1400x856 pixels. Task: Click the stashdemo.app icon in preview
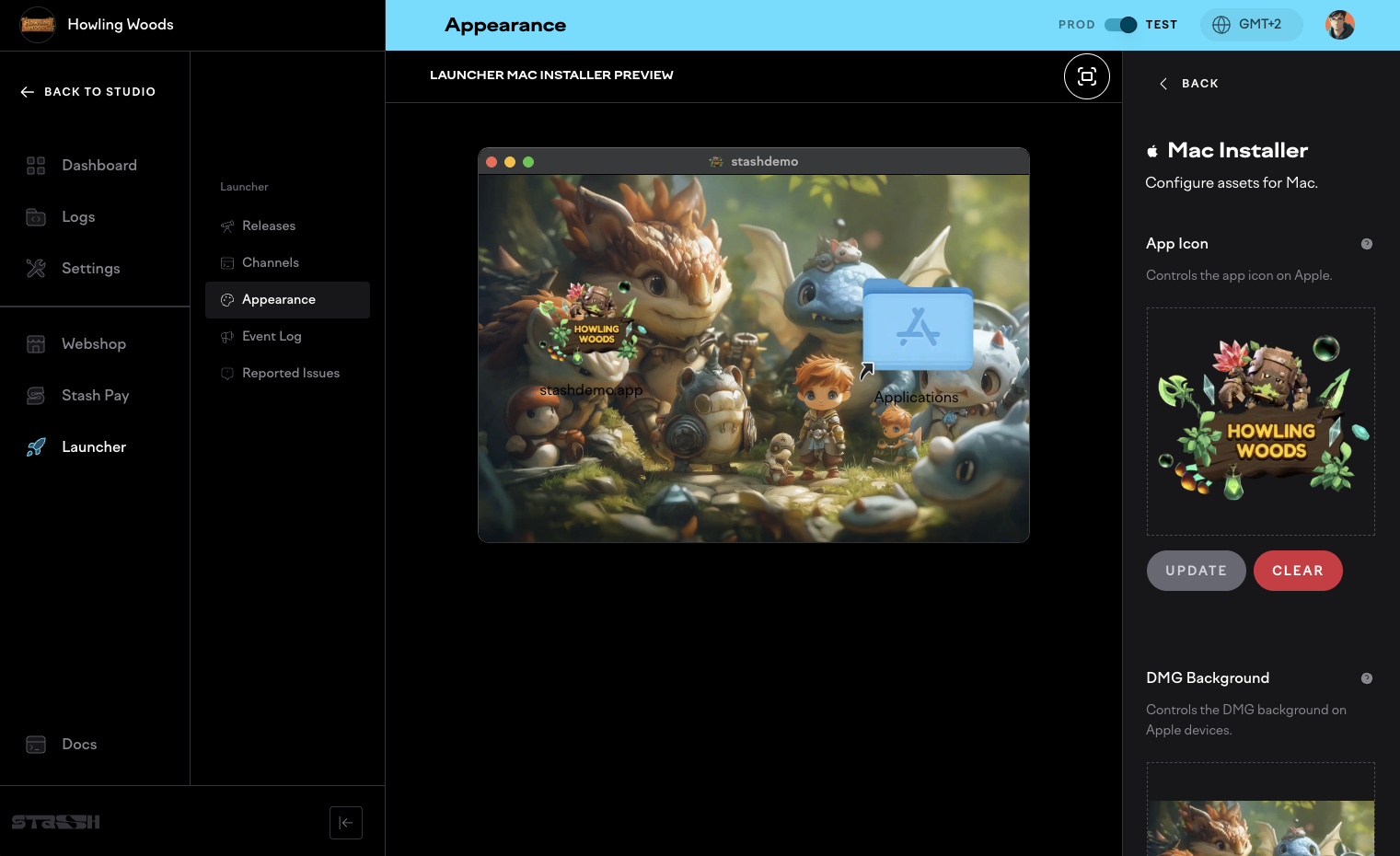pos(591,323)
